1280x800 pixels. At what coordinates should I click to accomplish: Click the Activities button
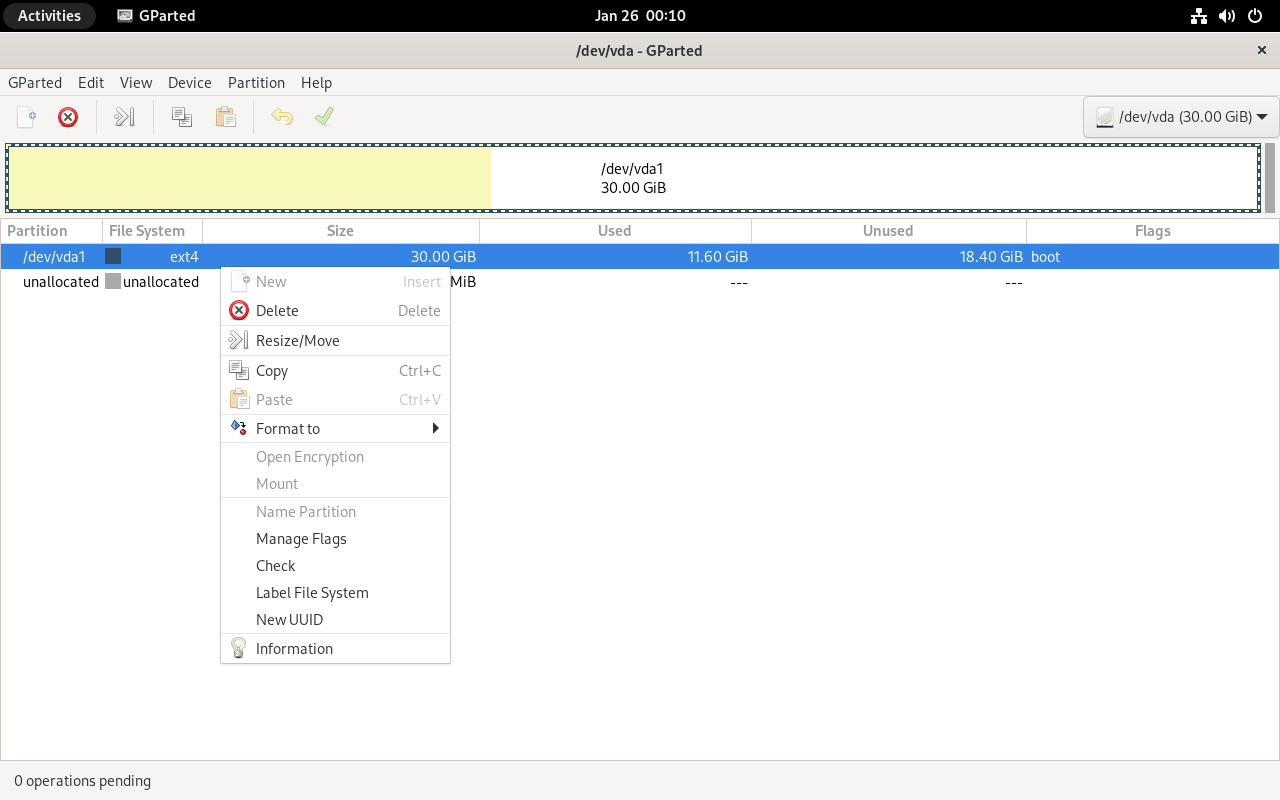click(x=49, y=15)
